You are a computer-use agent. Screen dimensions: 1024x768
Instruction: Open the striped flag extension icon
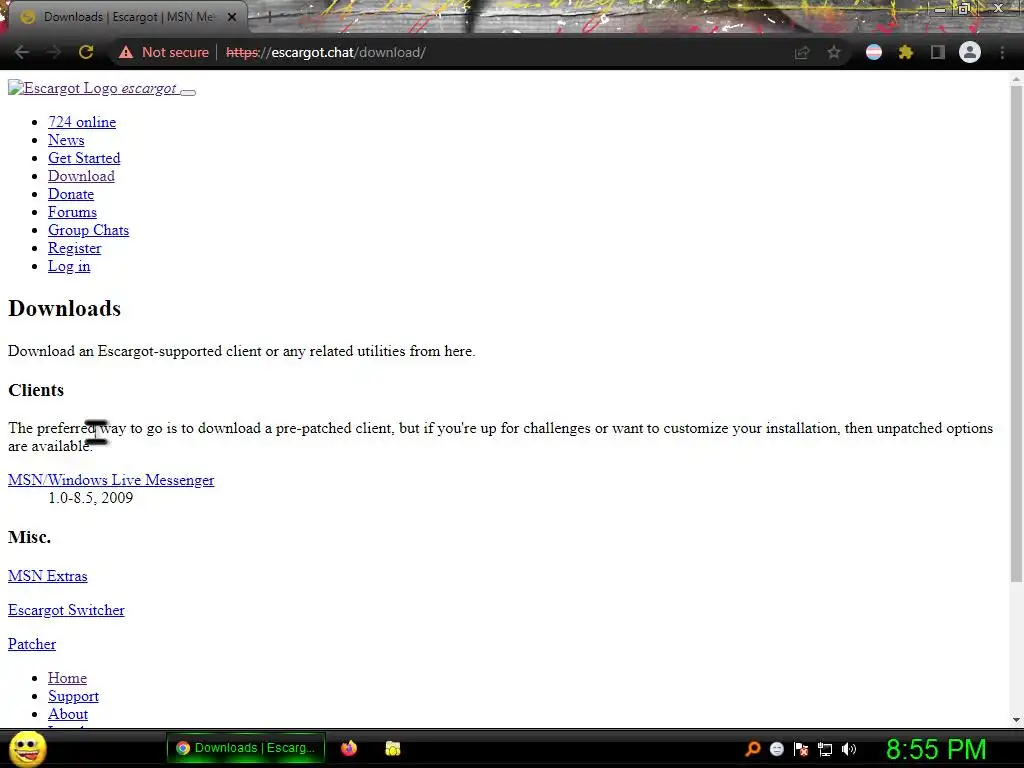click(x=874, y=52)
